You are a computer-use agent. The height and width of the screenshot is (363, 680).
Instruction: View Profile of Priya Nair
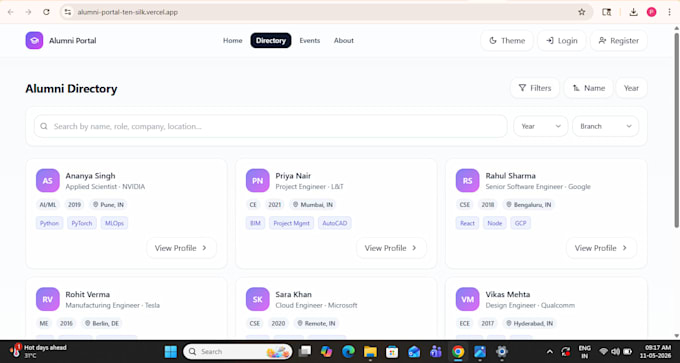[391, 248]
